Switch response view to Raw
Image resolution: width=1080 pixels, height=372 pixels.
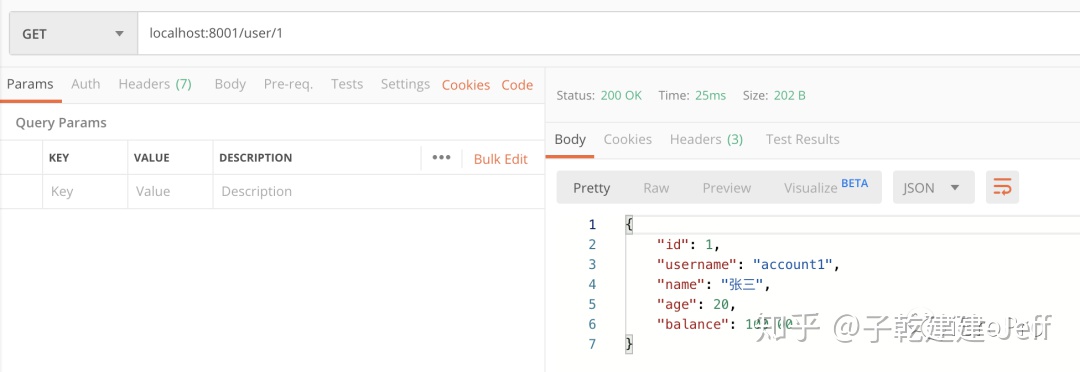(656, 187)
